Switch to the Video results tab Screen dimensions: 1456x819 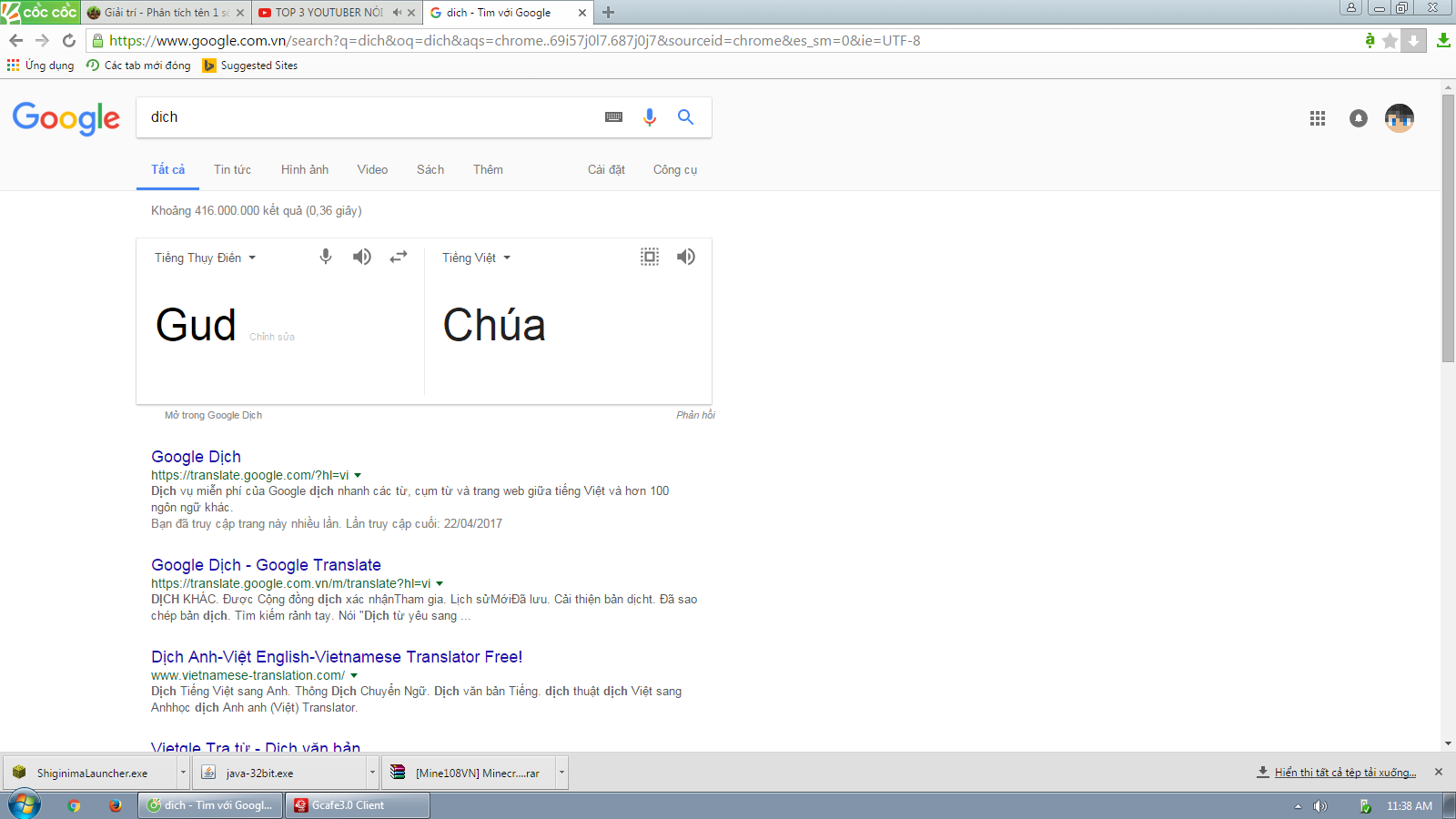coord(372,169)
